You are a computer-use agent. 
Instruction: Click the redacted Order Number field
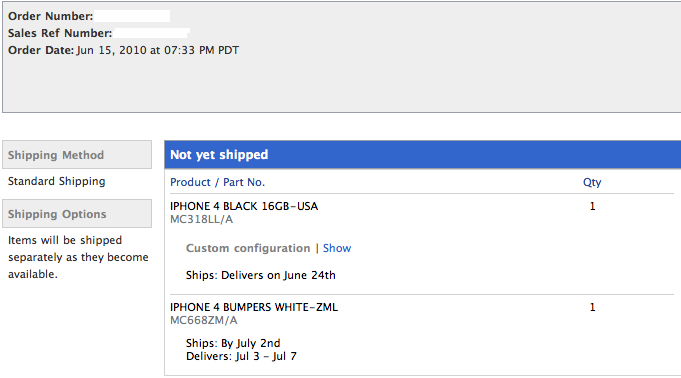132,16
